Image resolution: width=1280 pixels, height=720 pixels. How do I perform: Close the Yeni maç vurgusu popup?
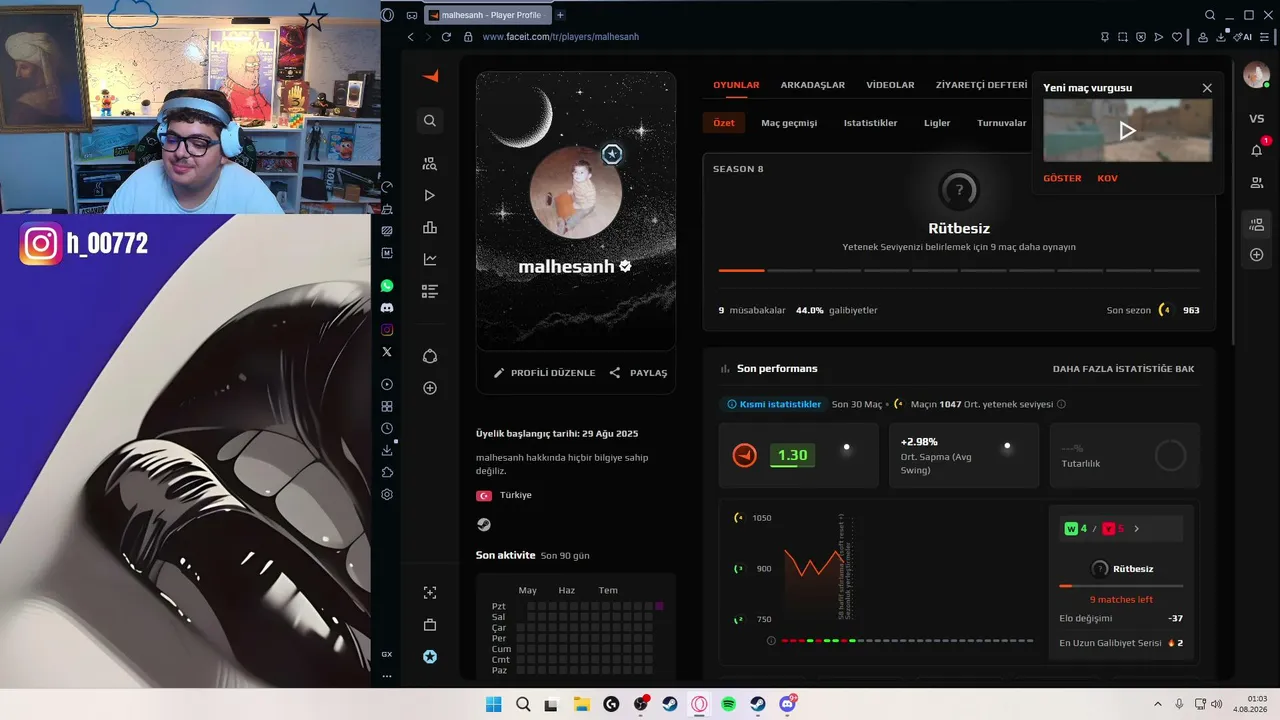pyautogui.click(x=1207, y=88)
